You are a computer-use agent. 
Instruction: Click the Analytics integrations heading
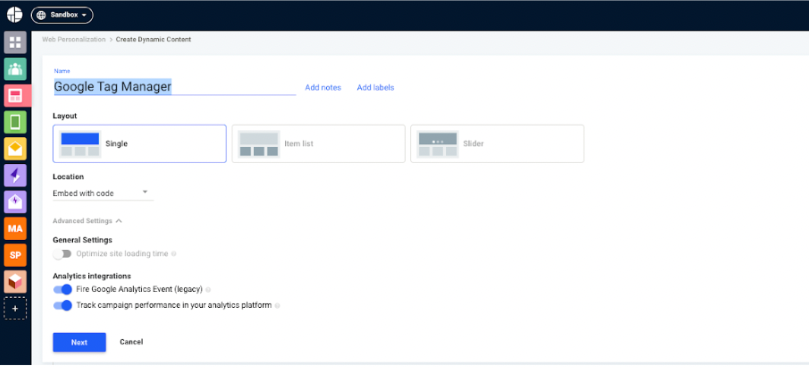[92, 276]
